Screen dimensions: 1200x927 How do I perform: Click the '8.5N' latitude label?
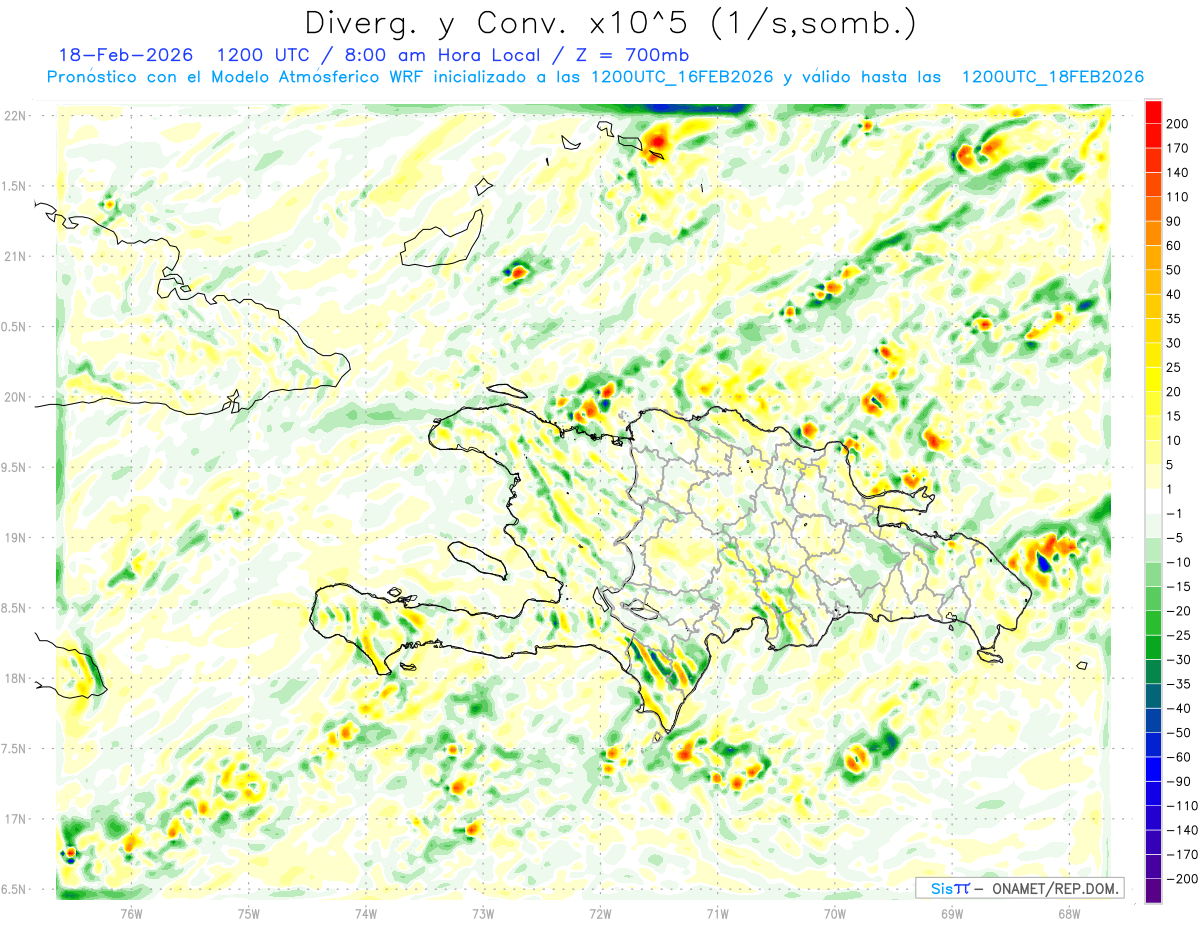pos(14,608)
